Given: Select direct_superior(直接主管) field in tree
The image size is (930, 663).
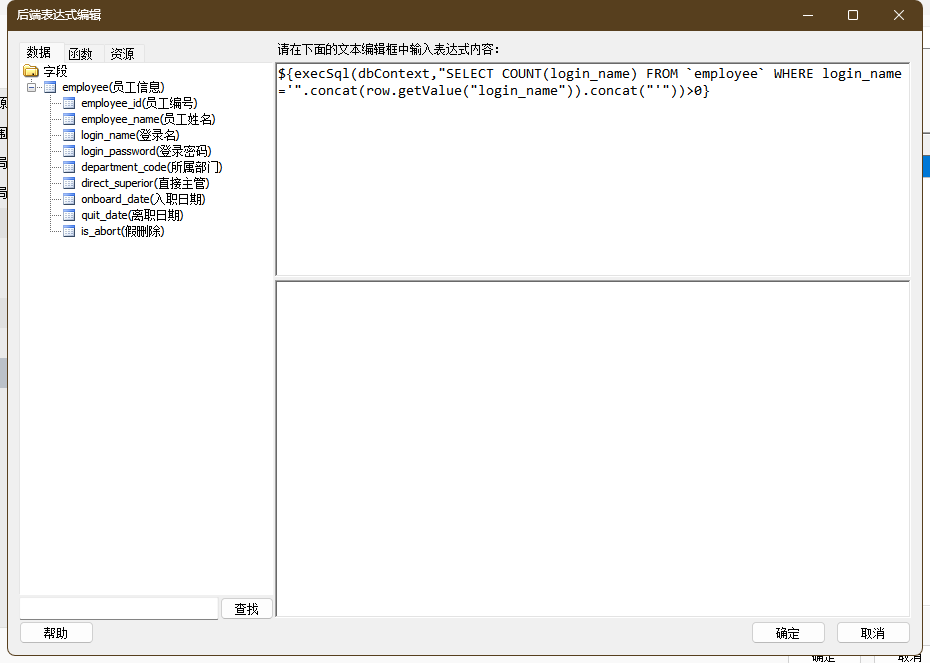Looking at the screenshot, I should point(145,183).
